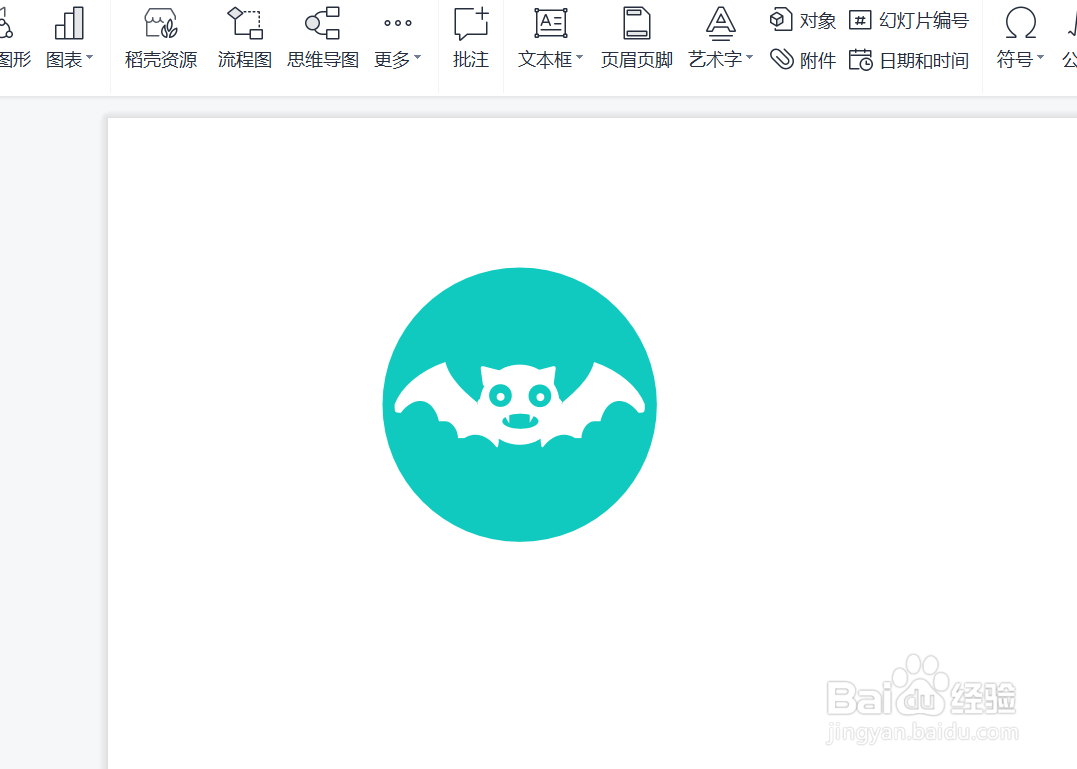
Task: Select the bat icon graphic on slide
Action: (x=520, y=404)
